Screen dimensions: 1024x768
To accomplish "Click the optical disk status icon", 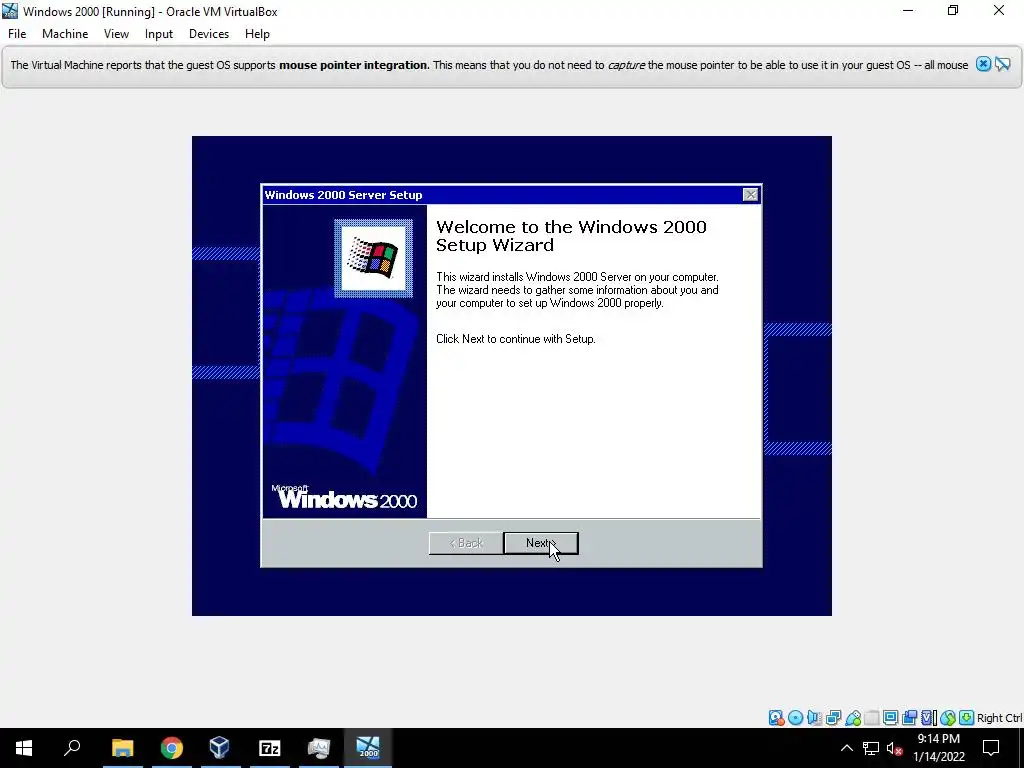I will [x=795, y=718].
